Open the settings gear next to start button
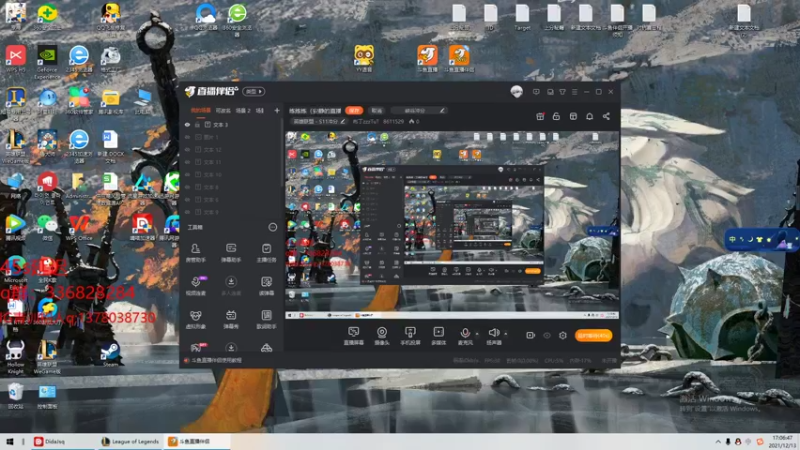 pyautogui.click(x=563, y=335)
